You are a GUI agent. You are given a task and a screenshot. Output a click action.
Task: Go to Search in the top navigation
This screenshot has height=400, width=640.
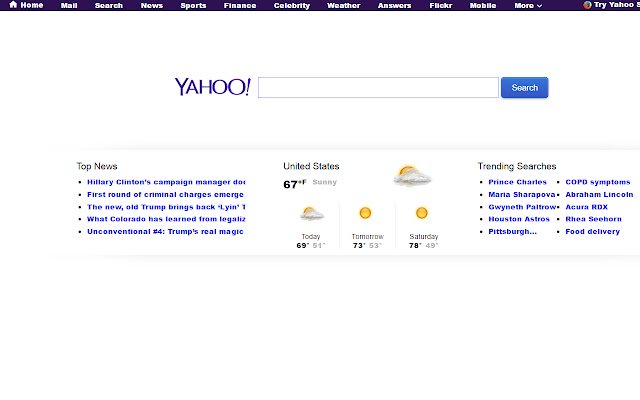(109, 5)
